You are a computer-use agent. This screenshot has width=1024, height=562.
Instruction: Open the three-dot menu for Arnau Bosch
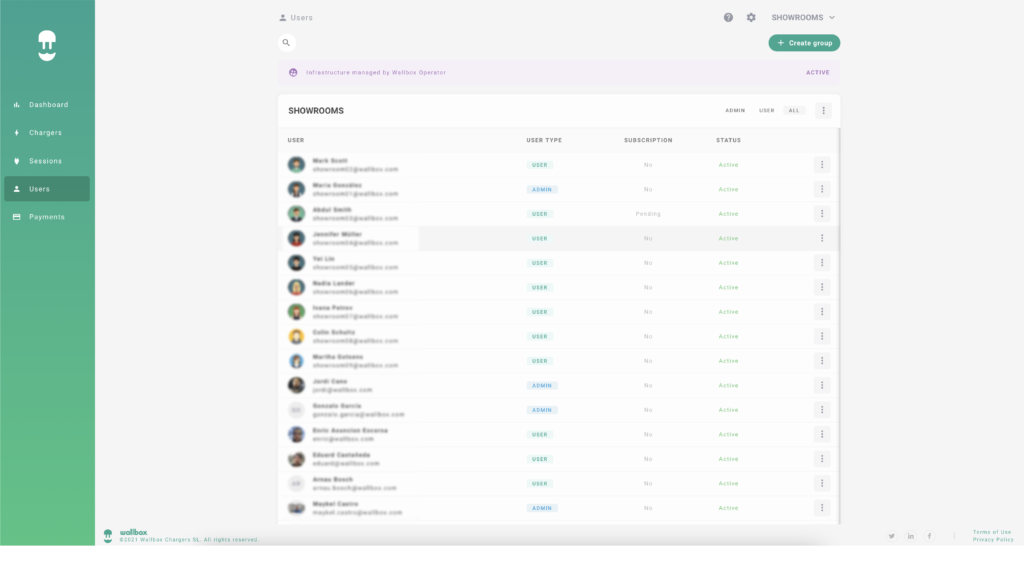tap(822, 483)
